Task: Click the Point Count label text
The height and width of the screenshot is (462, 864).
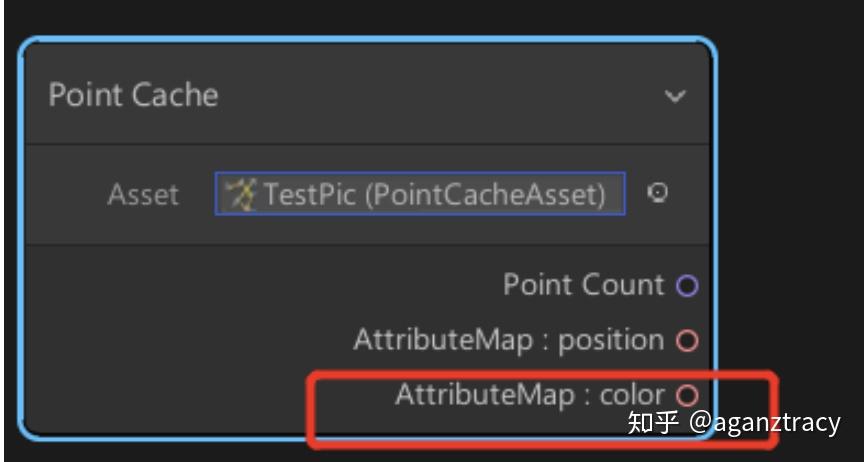Action: [x=583, y=285]
